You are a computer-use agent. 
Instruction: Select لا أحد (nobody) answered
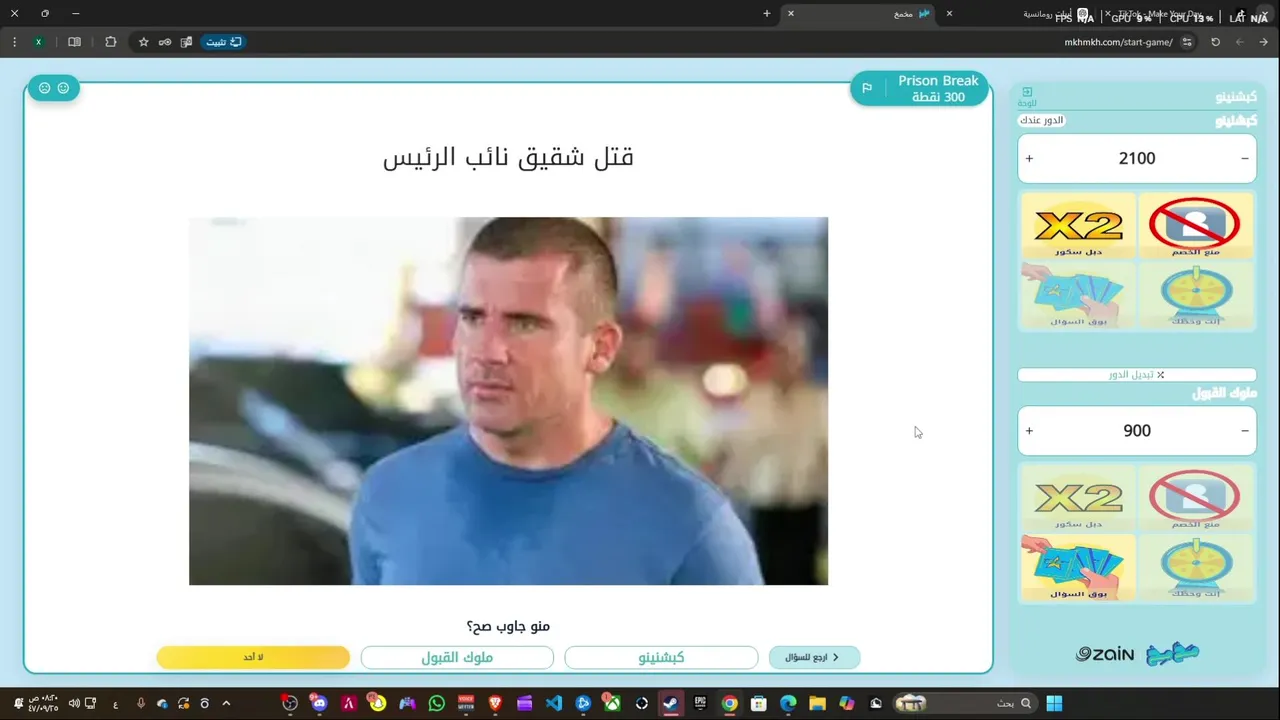point(253,657)
